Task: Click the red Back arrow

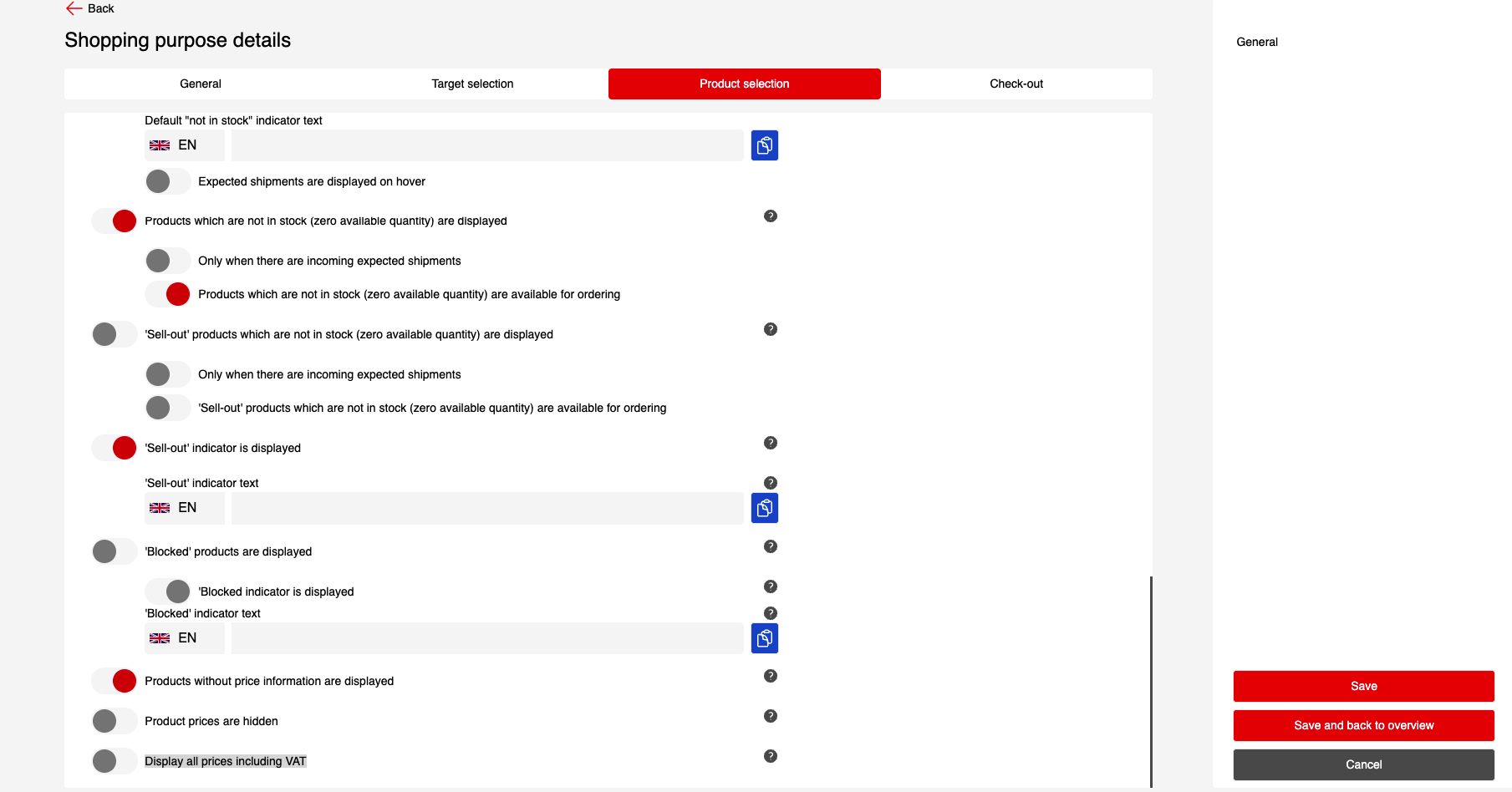Action: (74, 8)
